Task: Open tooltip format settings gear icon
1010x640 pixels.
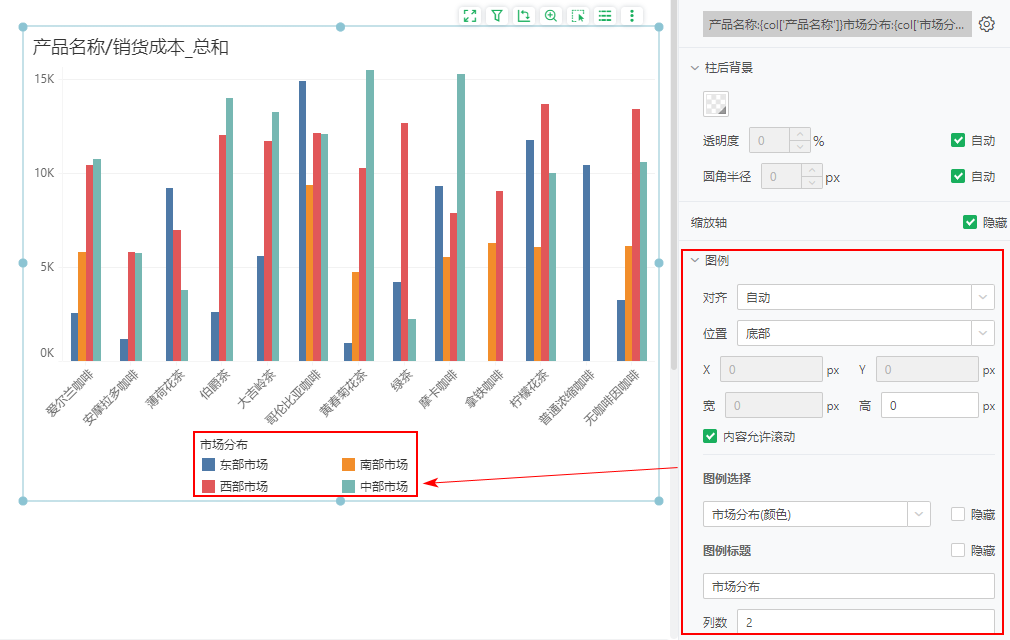Action: [x=986, y=24]
